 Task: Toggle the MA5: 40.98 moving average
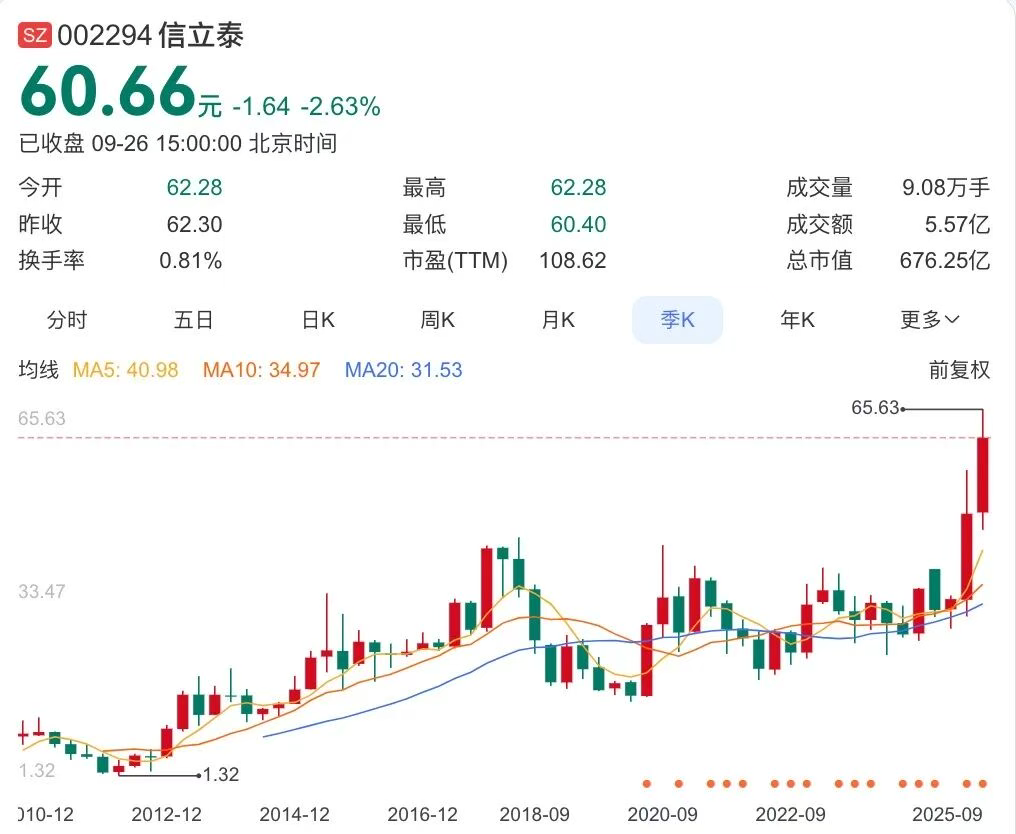[126, 370]
